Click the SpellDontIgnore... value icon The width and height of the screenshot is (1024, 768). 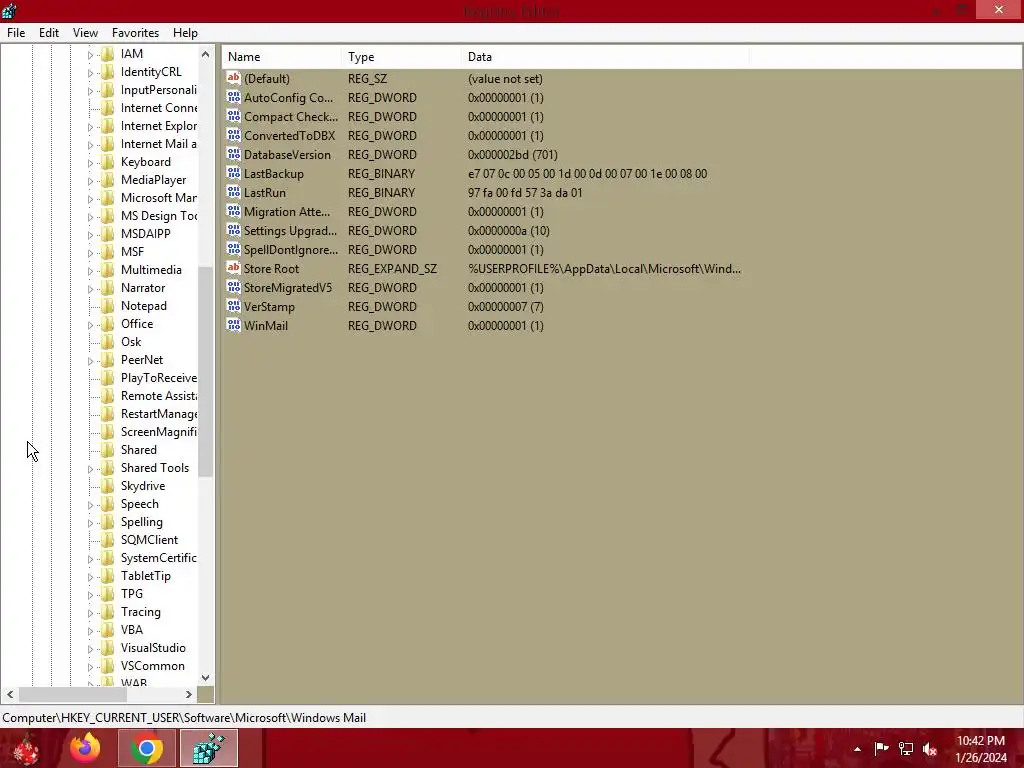coord(233,249)
